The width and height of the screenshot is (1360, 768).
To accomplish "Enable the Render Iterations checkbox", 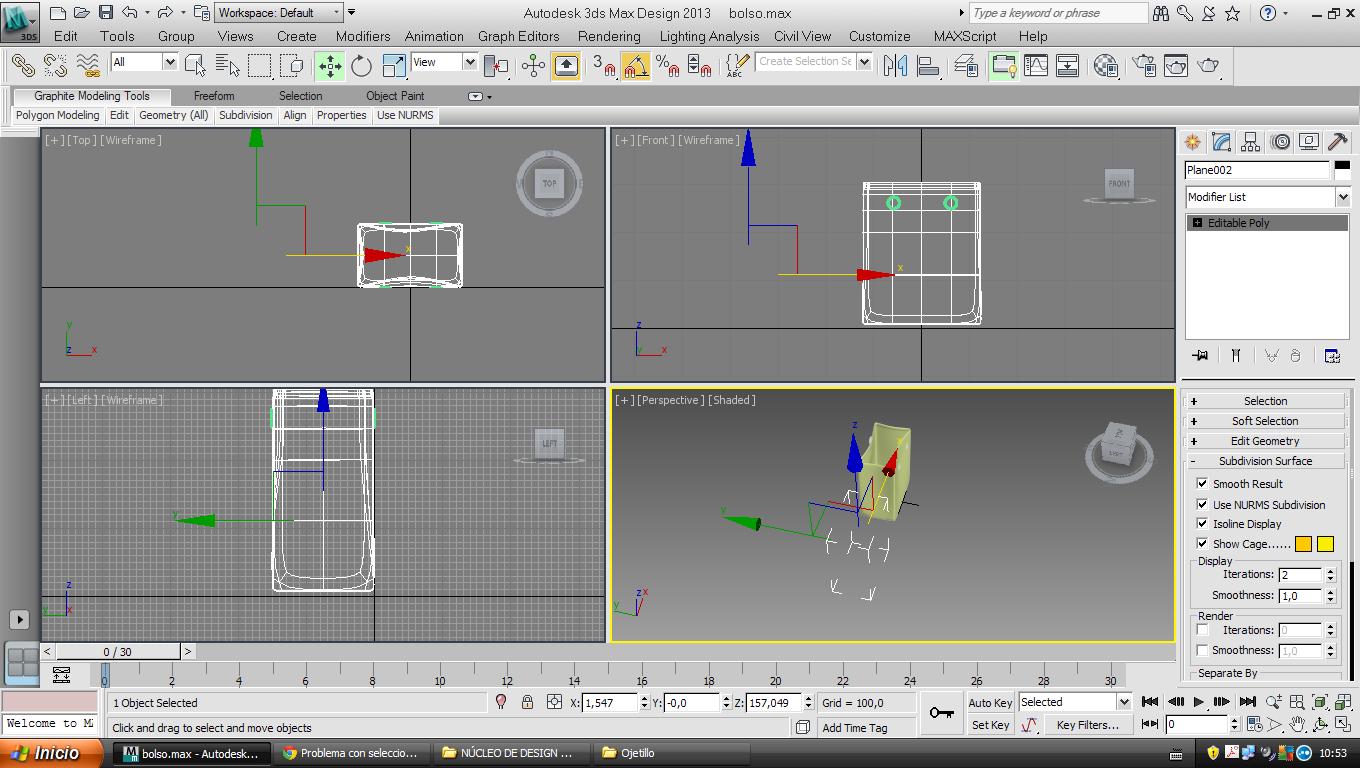I will coord(1202,630).
